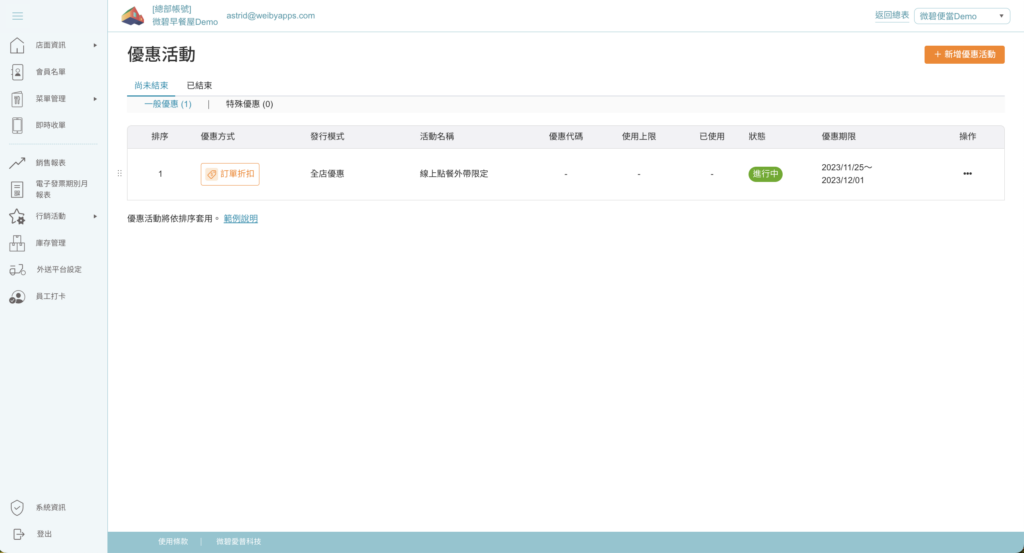Open 員工打卡 employee icon

click(17, 296)
